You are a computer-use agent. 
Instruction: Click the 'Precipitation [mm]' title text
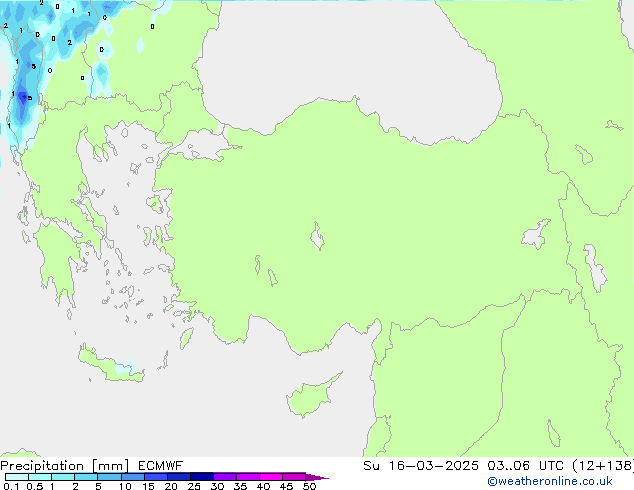[x=65, y=466]
